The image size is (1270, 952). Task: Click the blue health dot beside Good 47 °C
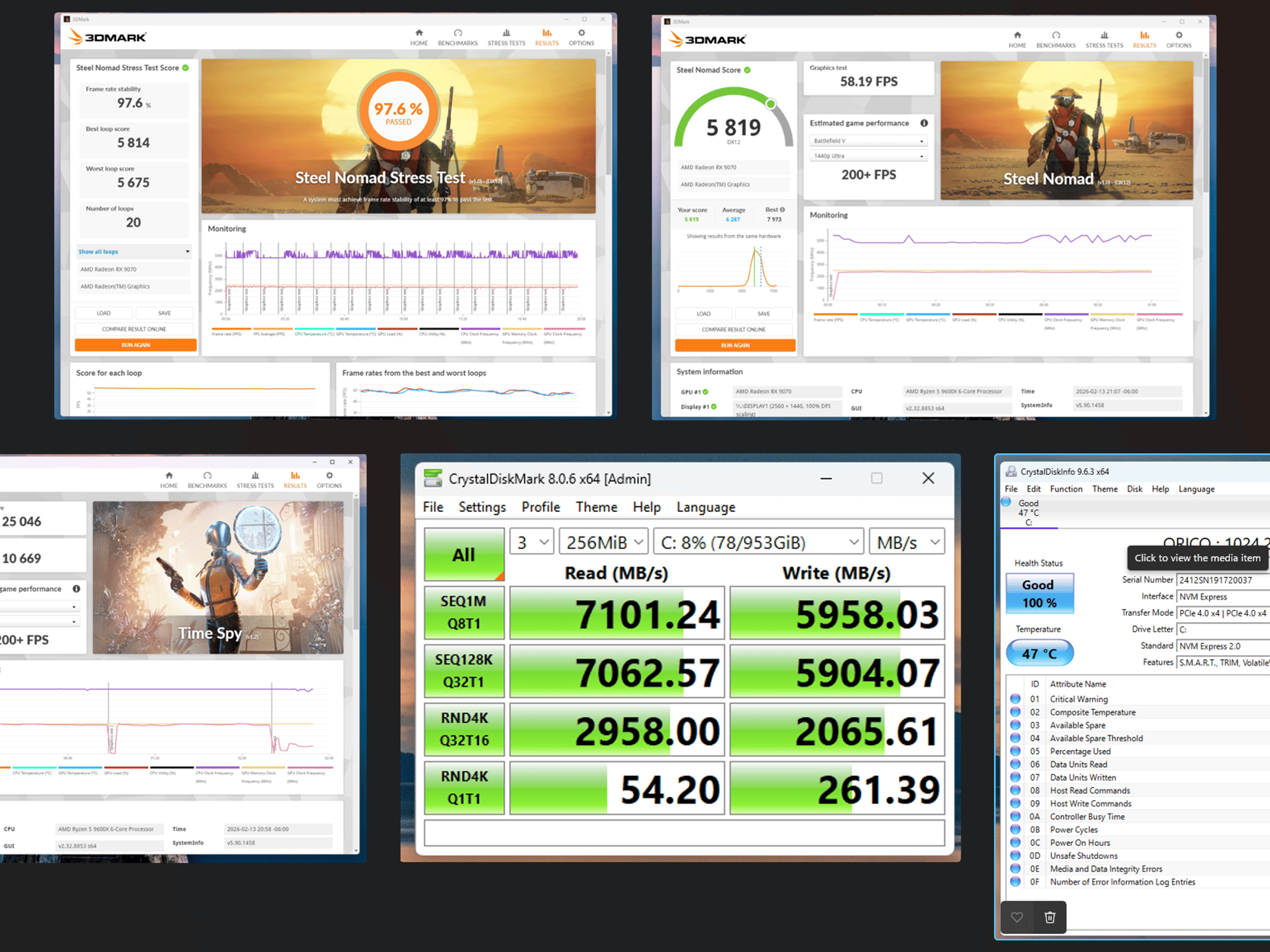1006,502
